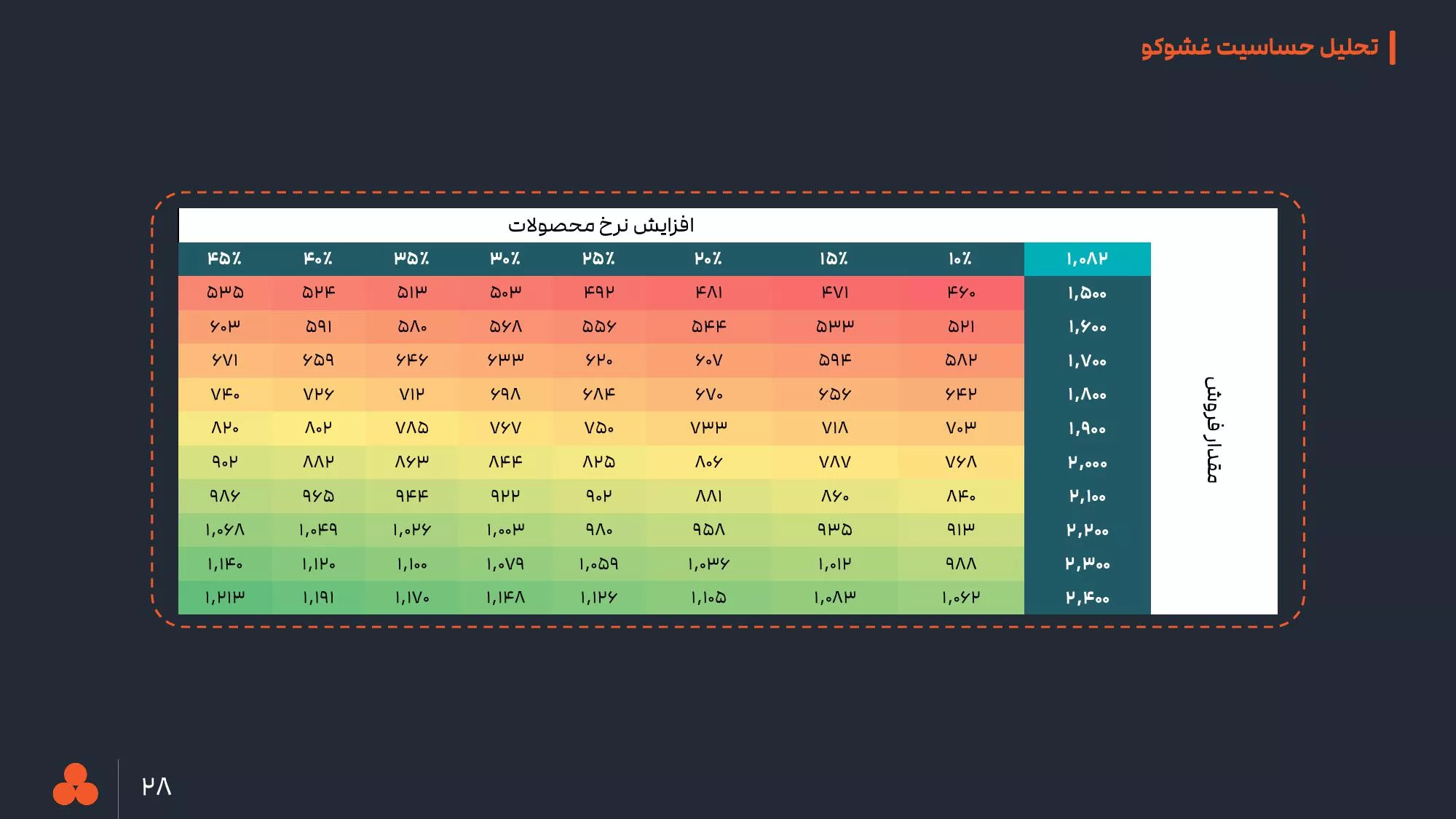
Task: Select the yellow cell with value ۷۵۰
Action: [598, 428]
